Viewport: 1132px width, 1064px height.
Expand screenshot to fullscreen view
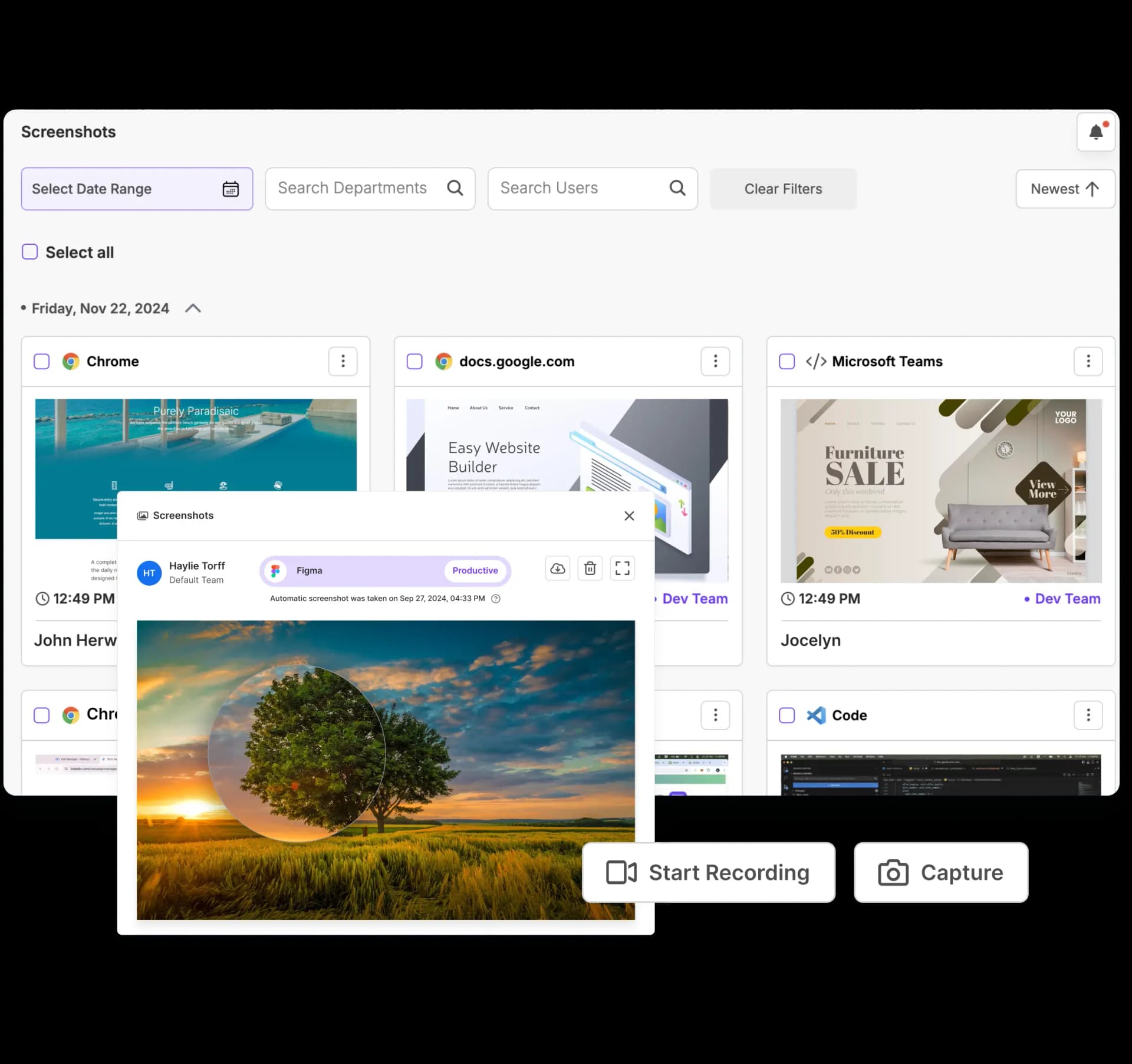622,568
